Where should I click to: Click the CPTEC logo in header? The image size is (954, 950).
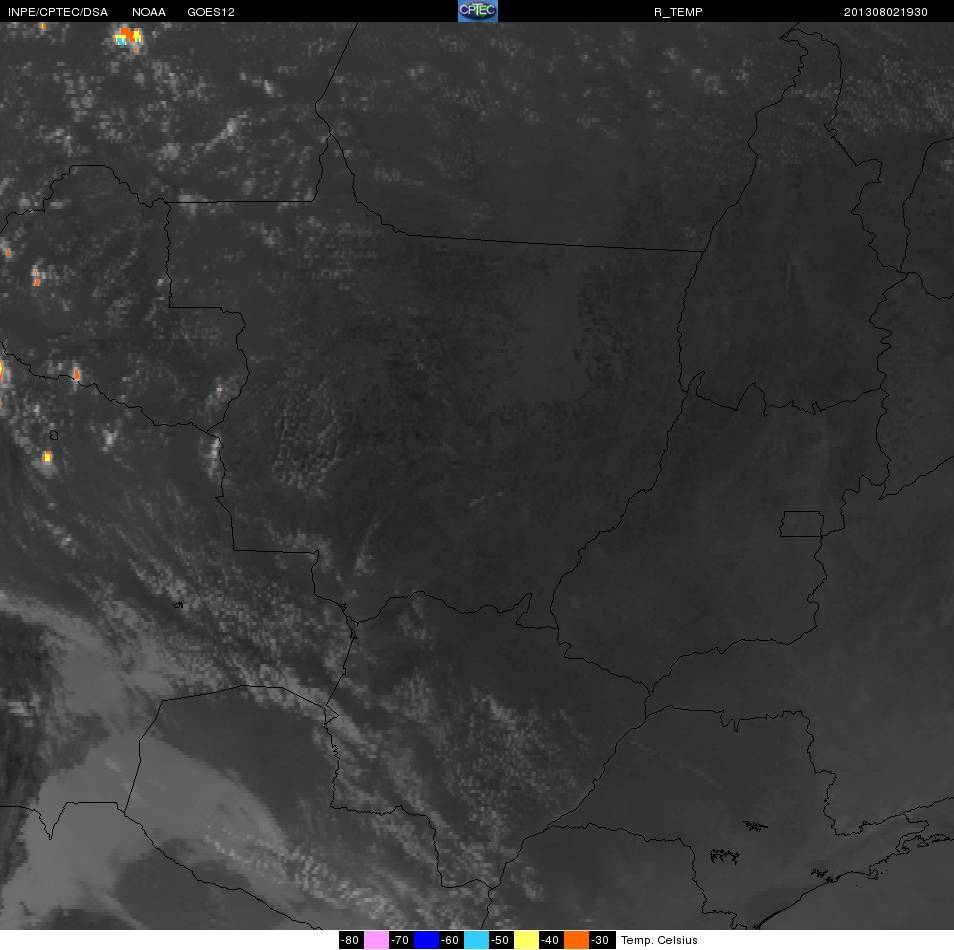(x=478, y=11)
